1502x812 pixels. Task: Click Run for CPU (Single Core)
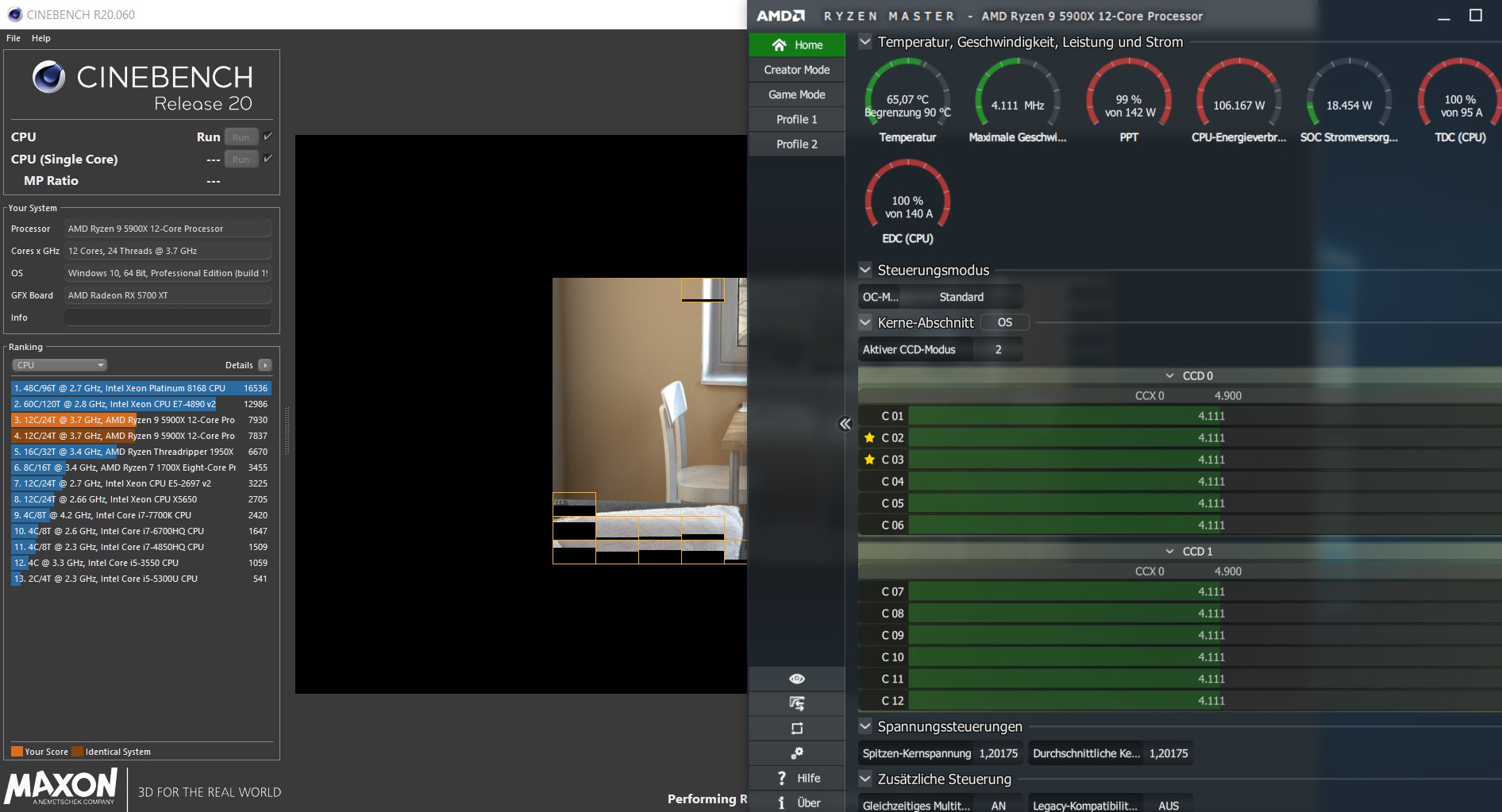point(241,160)
